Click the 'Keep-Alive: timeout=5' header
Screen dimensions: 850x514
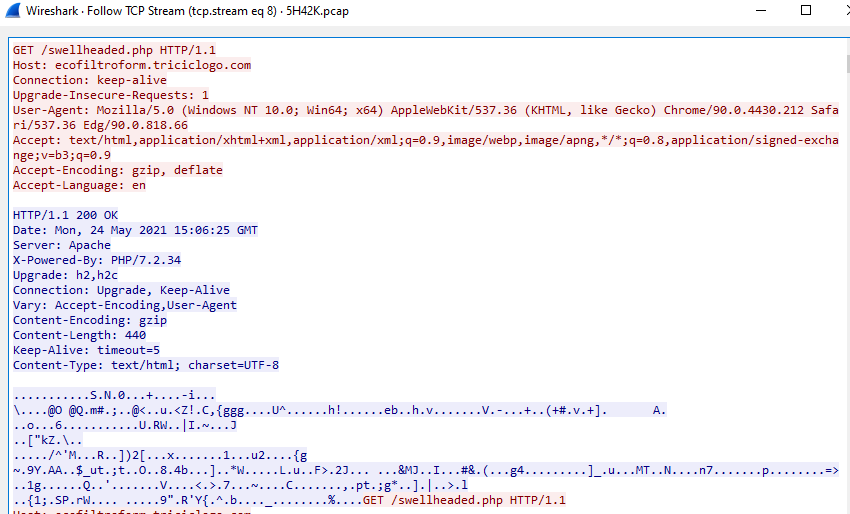point(86,350)
